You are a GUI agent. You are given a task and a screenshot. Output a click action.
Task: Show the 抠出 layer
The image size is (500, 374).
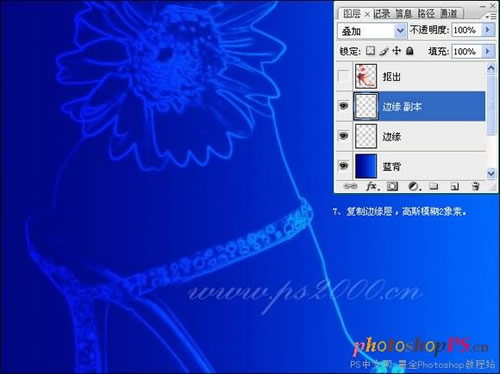click(343, 76)
